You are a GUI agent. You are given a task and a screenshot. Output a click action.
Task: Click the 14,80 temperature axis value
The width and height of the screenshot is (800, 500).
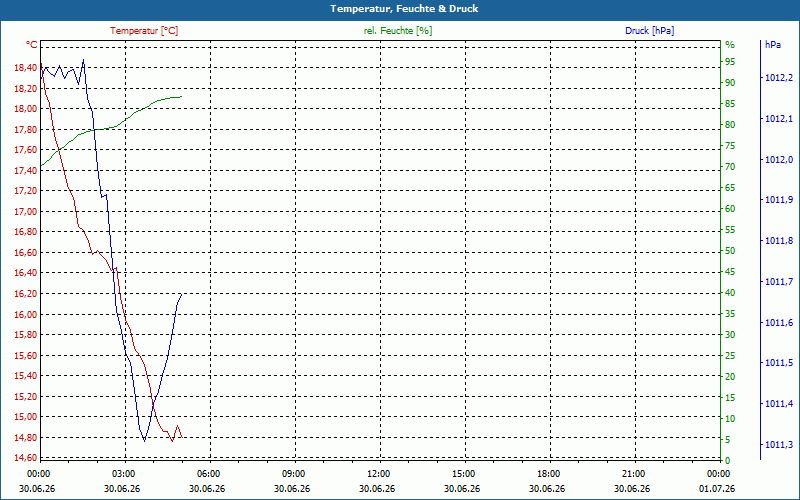tap(26, 438)
